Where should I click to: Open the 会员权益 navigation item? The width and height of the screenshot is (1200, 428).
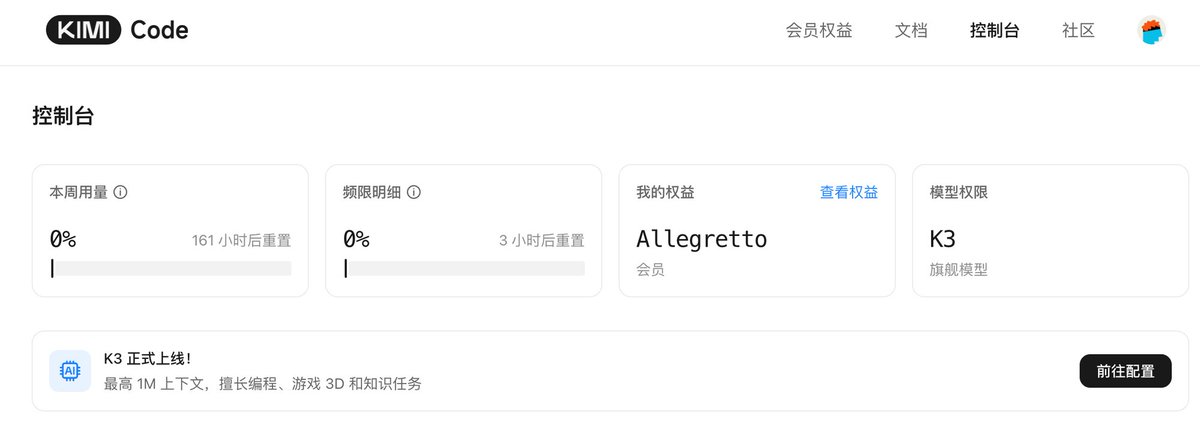coord(819,31)
